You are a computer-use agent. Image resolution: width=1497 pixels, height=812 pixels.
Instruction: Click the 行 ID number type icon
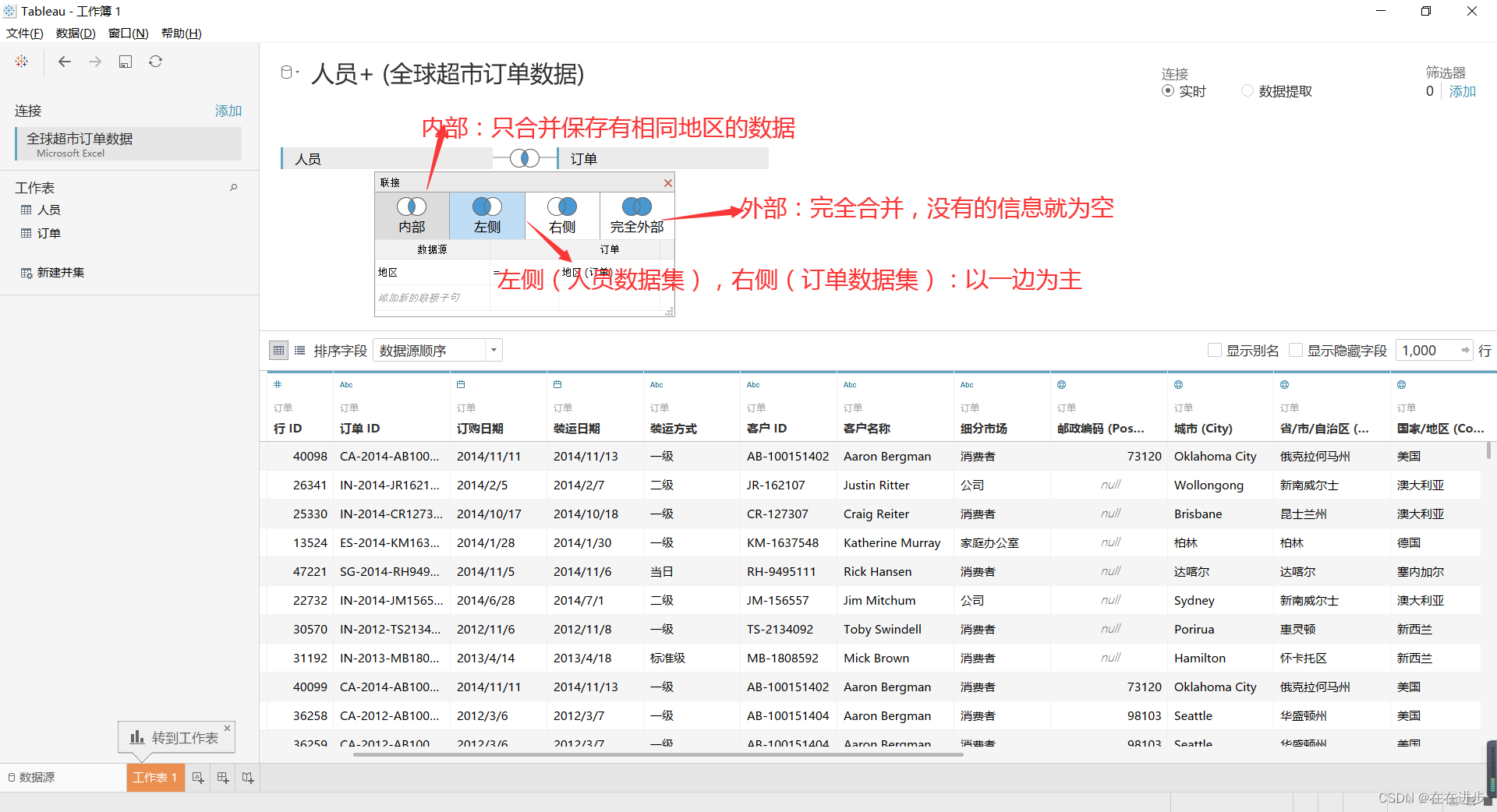point(278,384)
